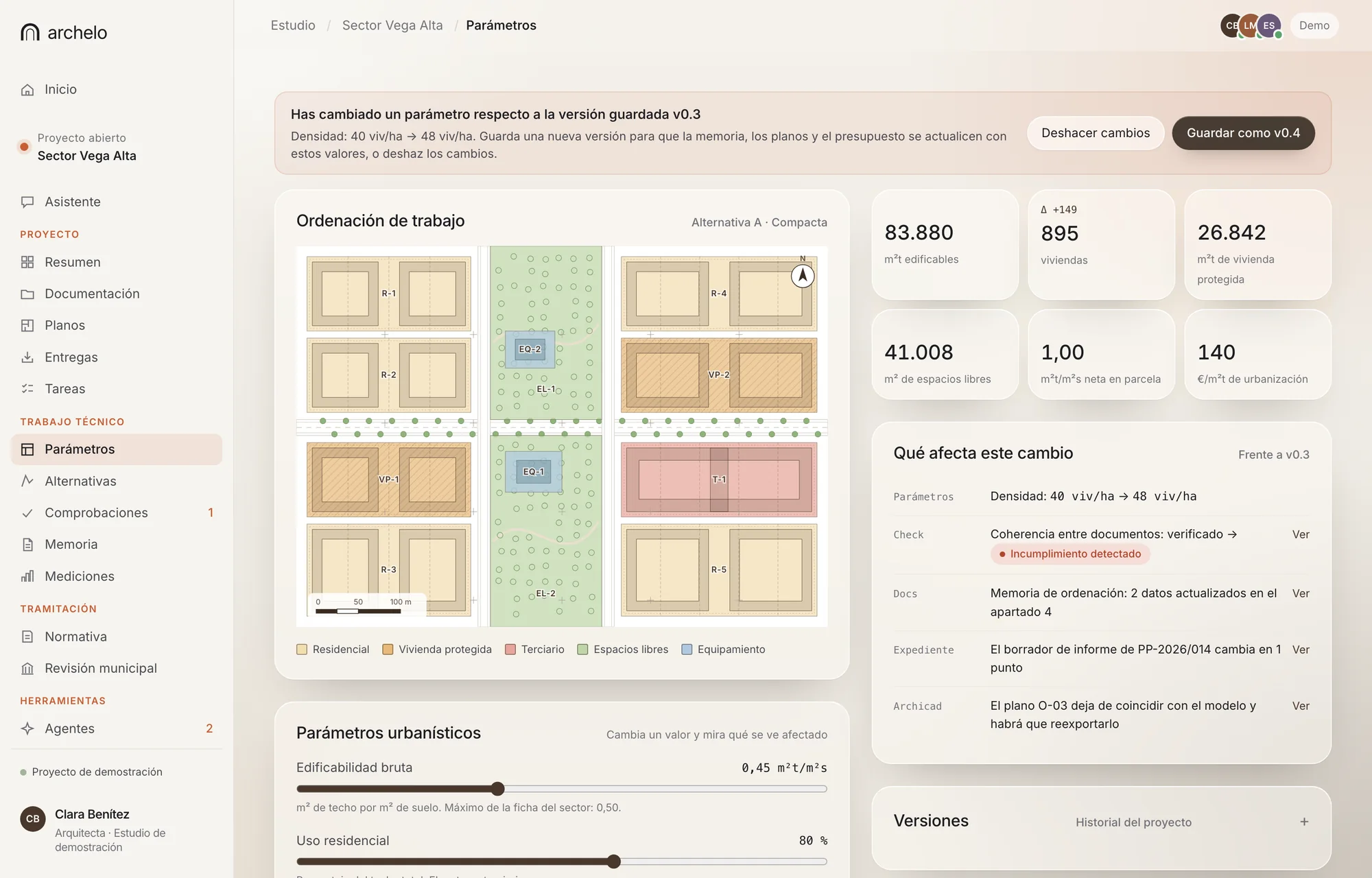Click the Resumen grid icon
The image size is (1372, 878).
tap(27, 262)
